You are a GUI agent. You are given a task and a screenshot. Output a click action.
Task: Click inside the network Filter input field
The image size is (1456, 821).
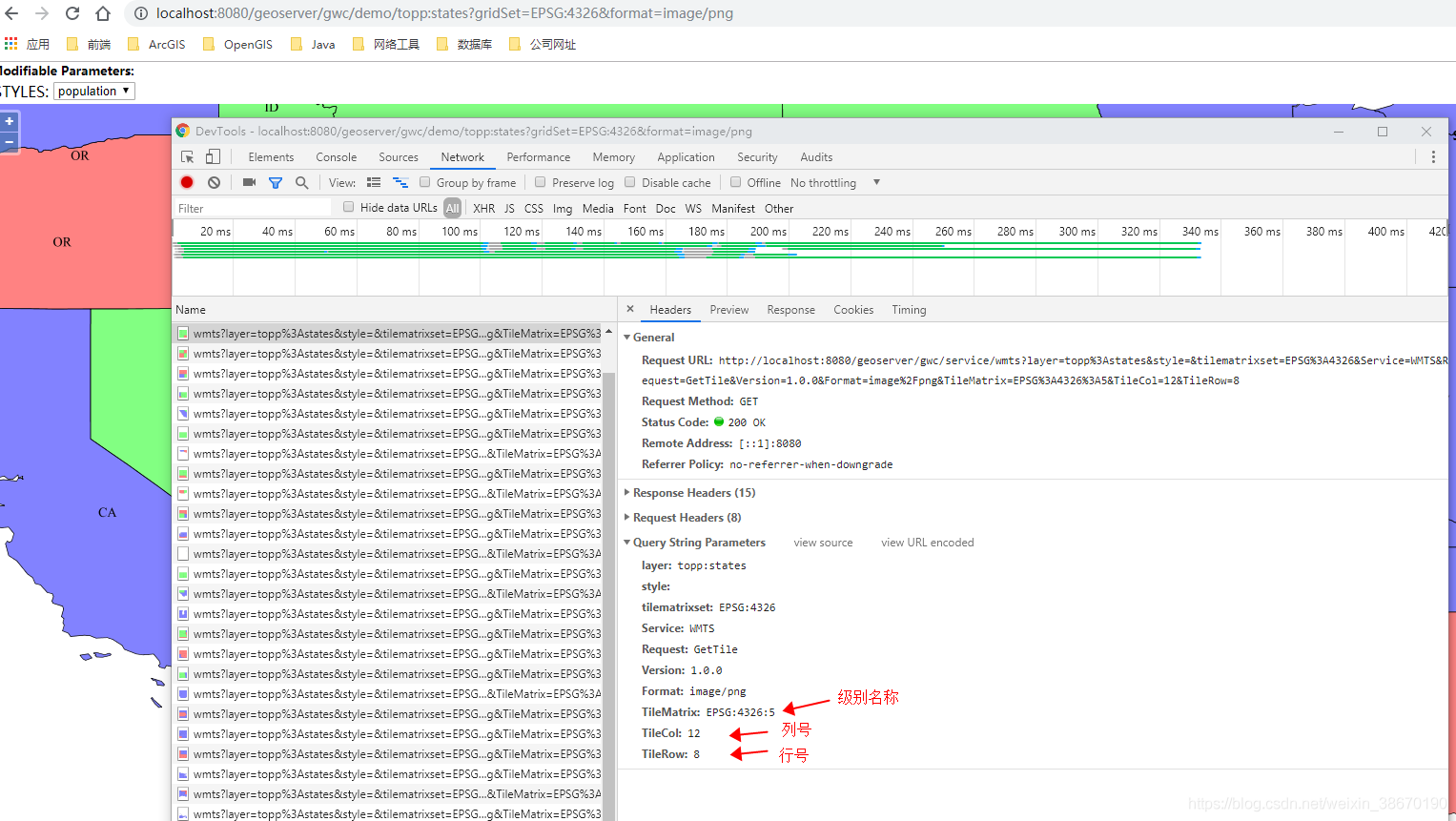coord(252,208)
